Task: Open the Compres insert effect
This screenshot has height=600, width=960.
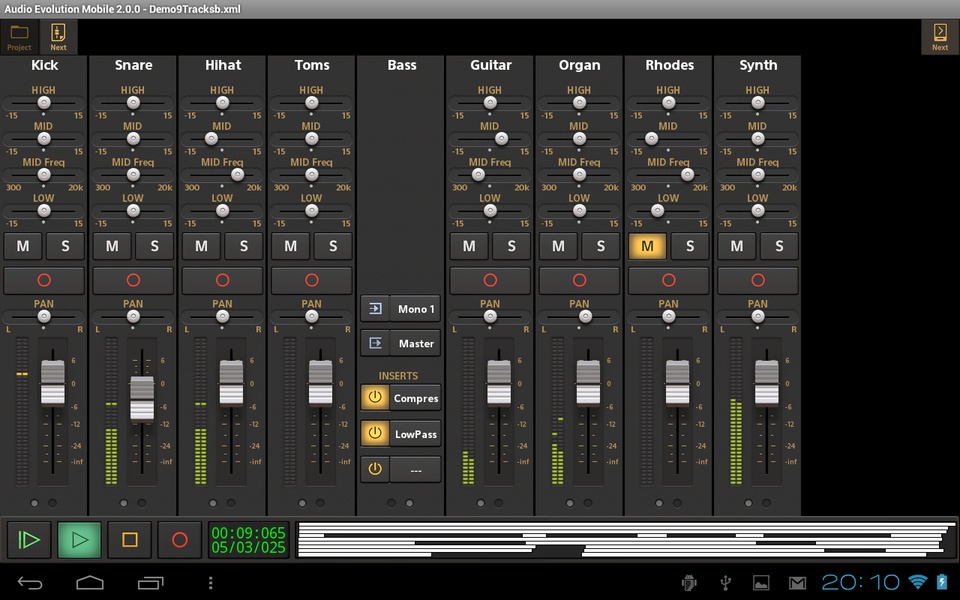Action: [x=415, y=398]
